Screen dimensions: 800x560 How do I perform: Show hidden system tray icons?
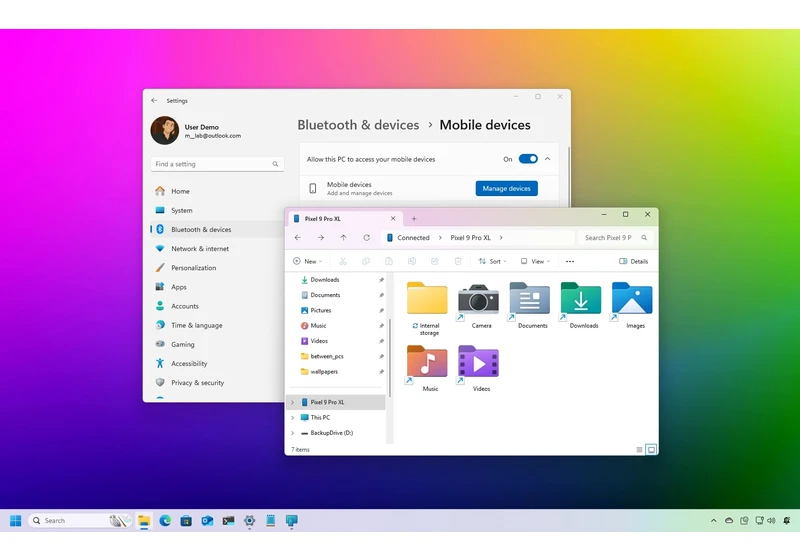tap(713, 521)
